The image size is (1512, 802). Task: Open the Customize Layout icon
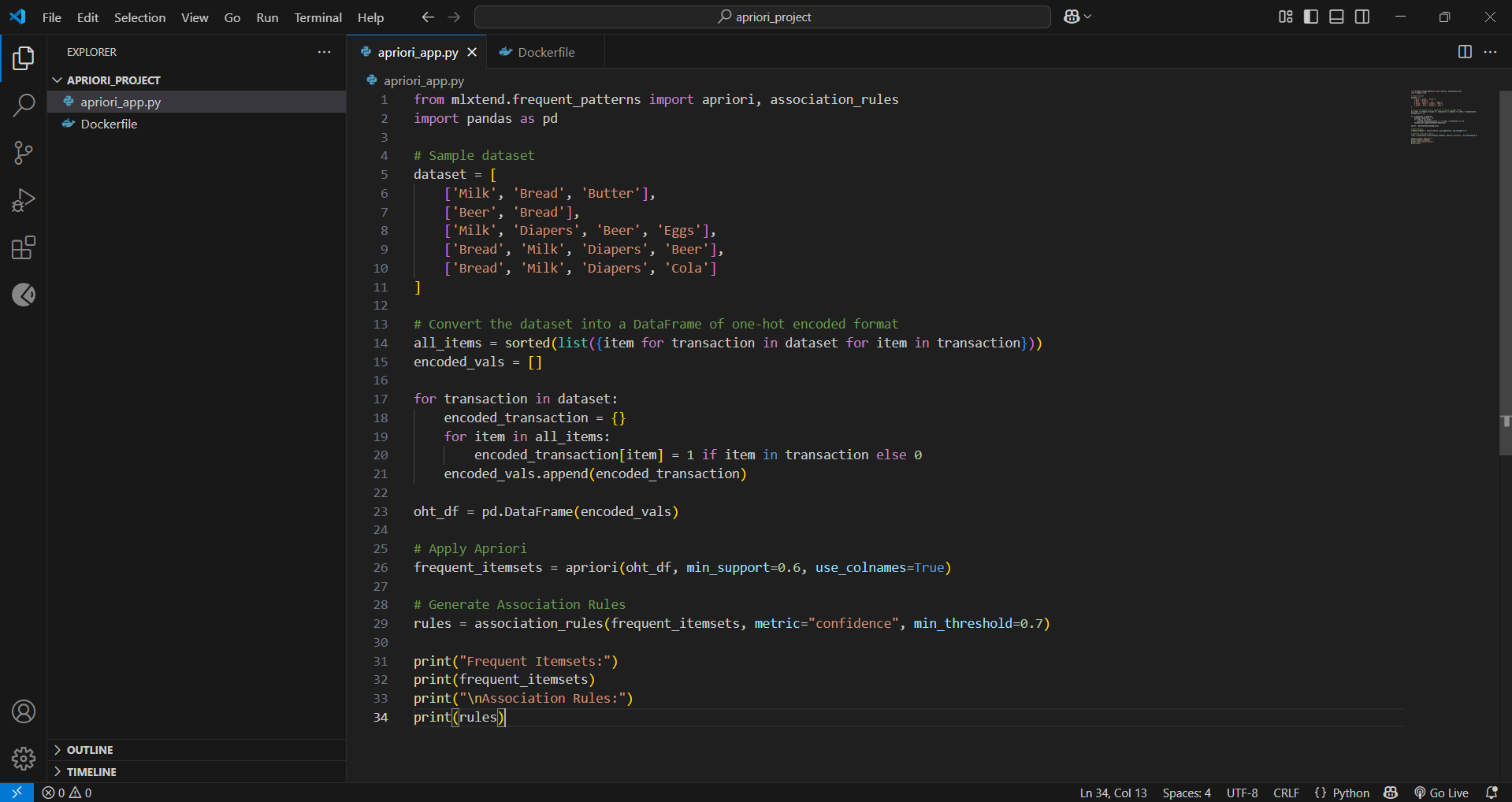point(1285,17)
